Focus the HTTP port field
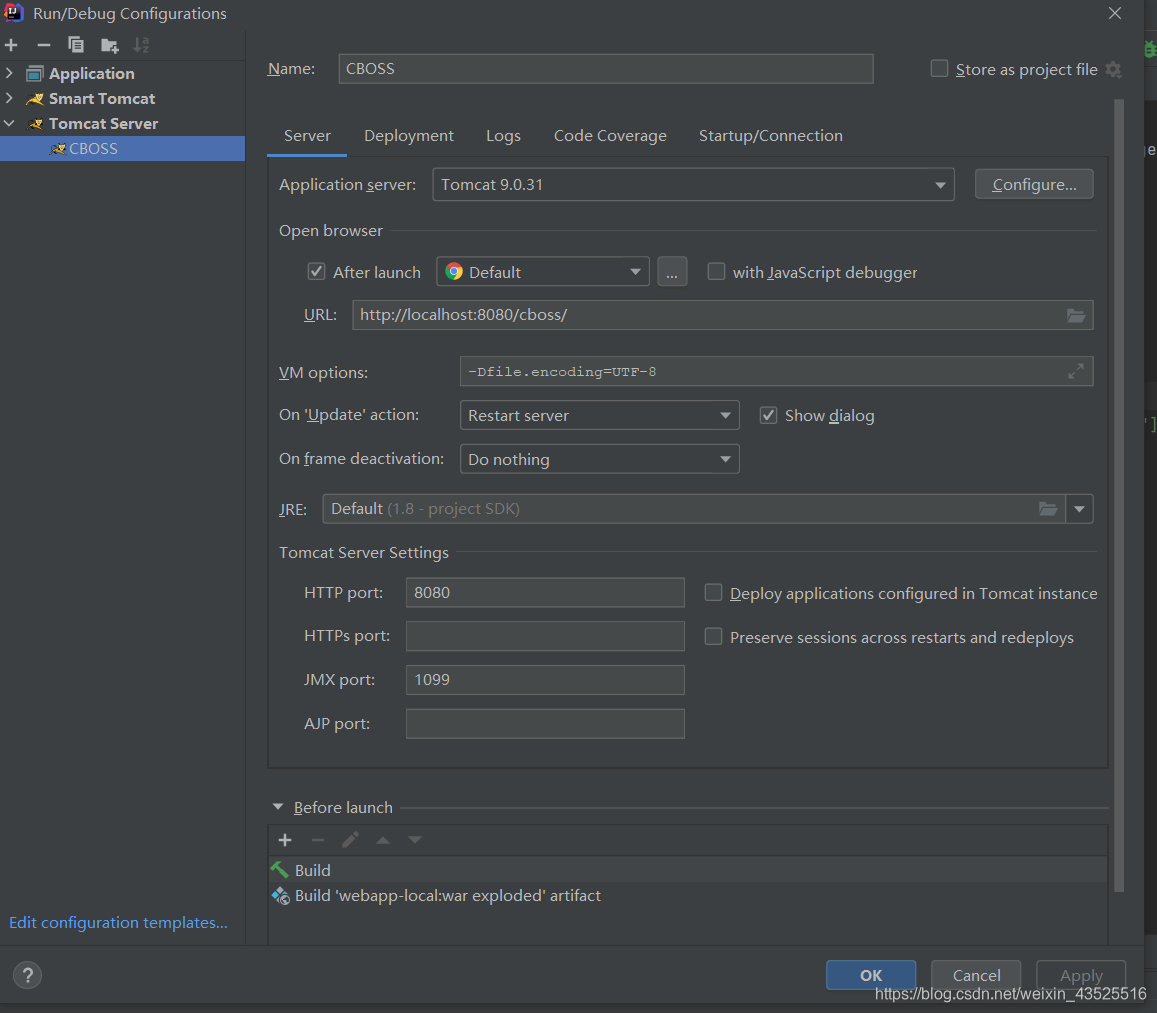This screenshot has height=1013, width=1157. pyautogui.click(x=545, y=592)
